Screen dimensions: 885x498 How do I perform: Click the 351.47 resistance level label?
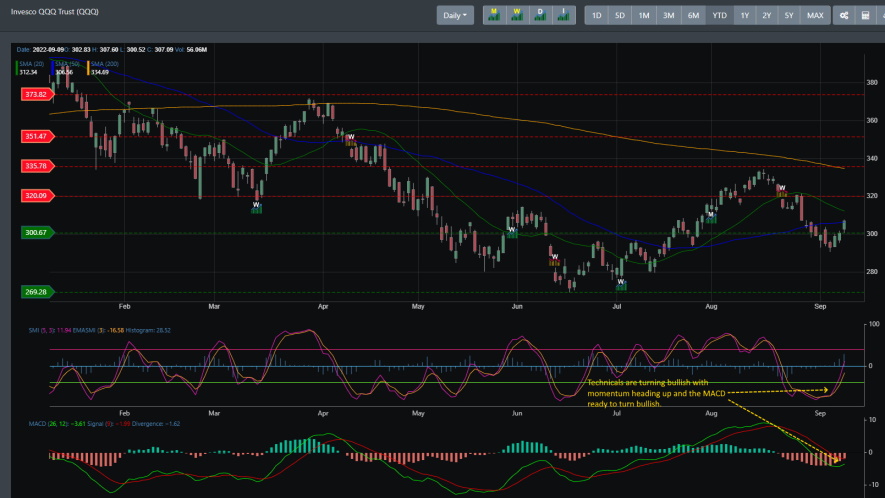click(37, 136)
